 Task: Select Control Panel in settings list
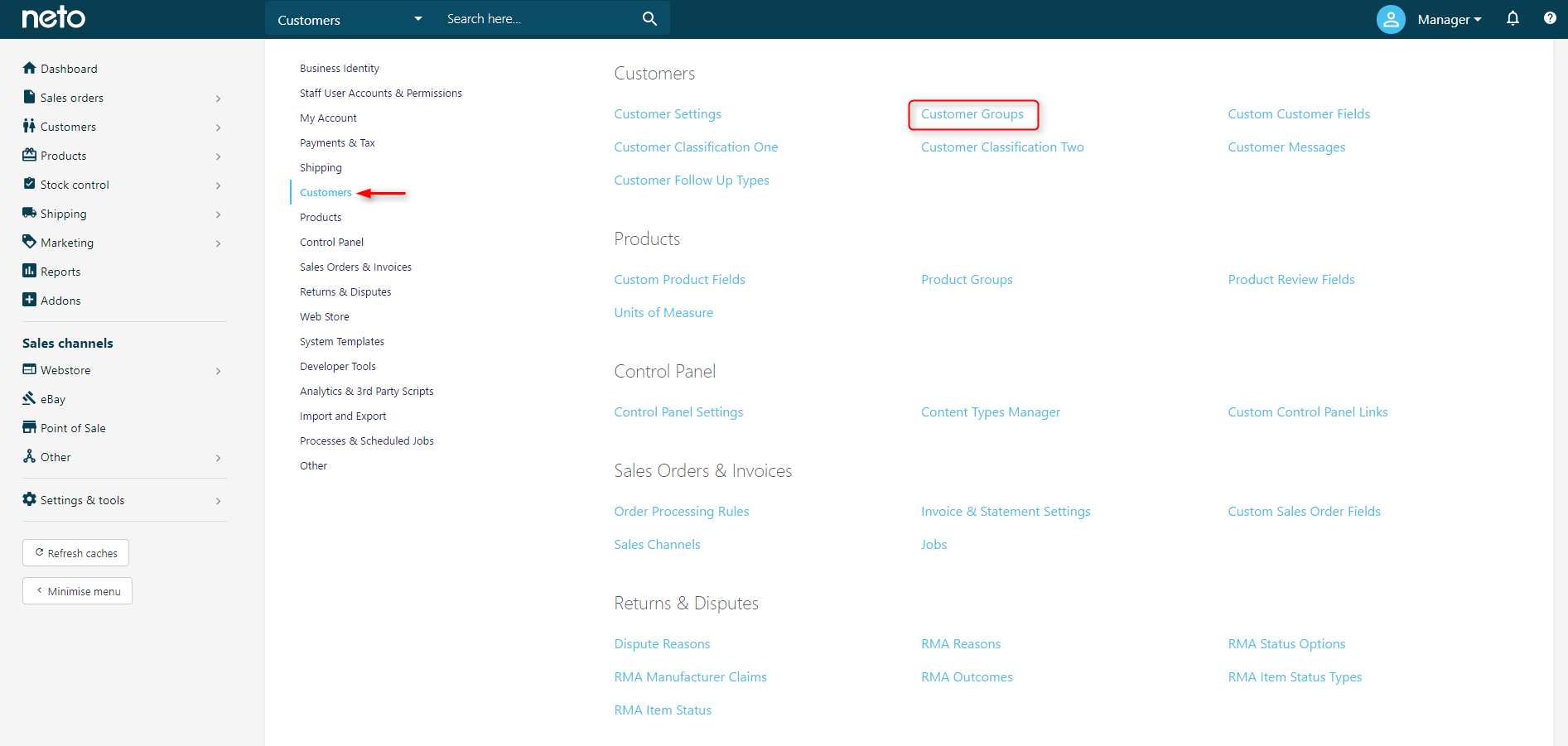coord(331,242)
